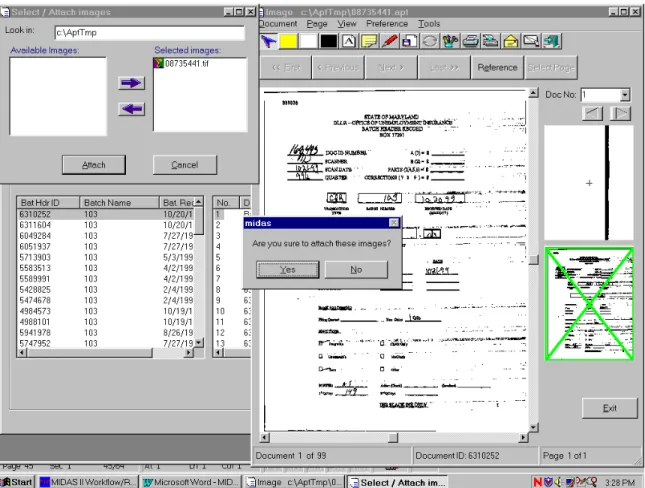Open the Preference menu
The image size is (645, 488).
point(387,24)
